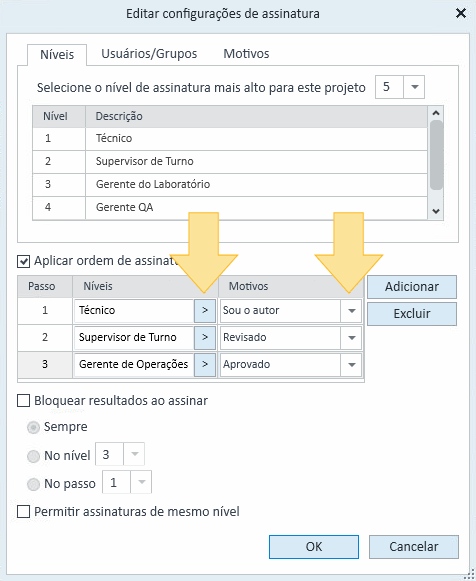Viewport: 476px width, 581px height.
Task: Click scroll up arrow in levels list
Action: click(x=436, y=113)
